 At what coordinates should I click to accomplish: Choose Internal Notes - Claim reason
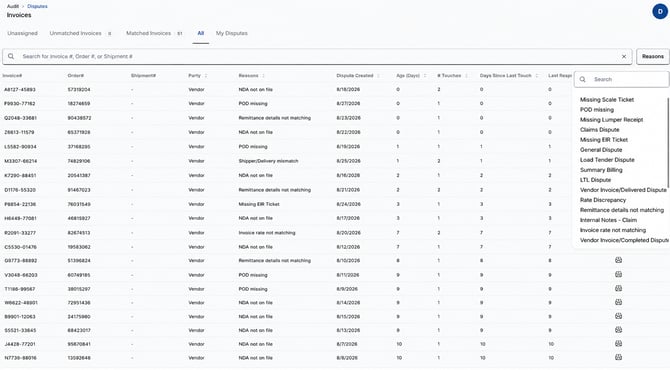click(608, 220)
